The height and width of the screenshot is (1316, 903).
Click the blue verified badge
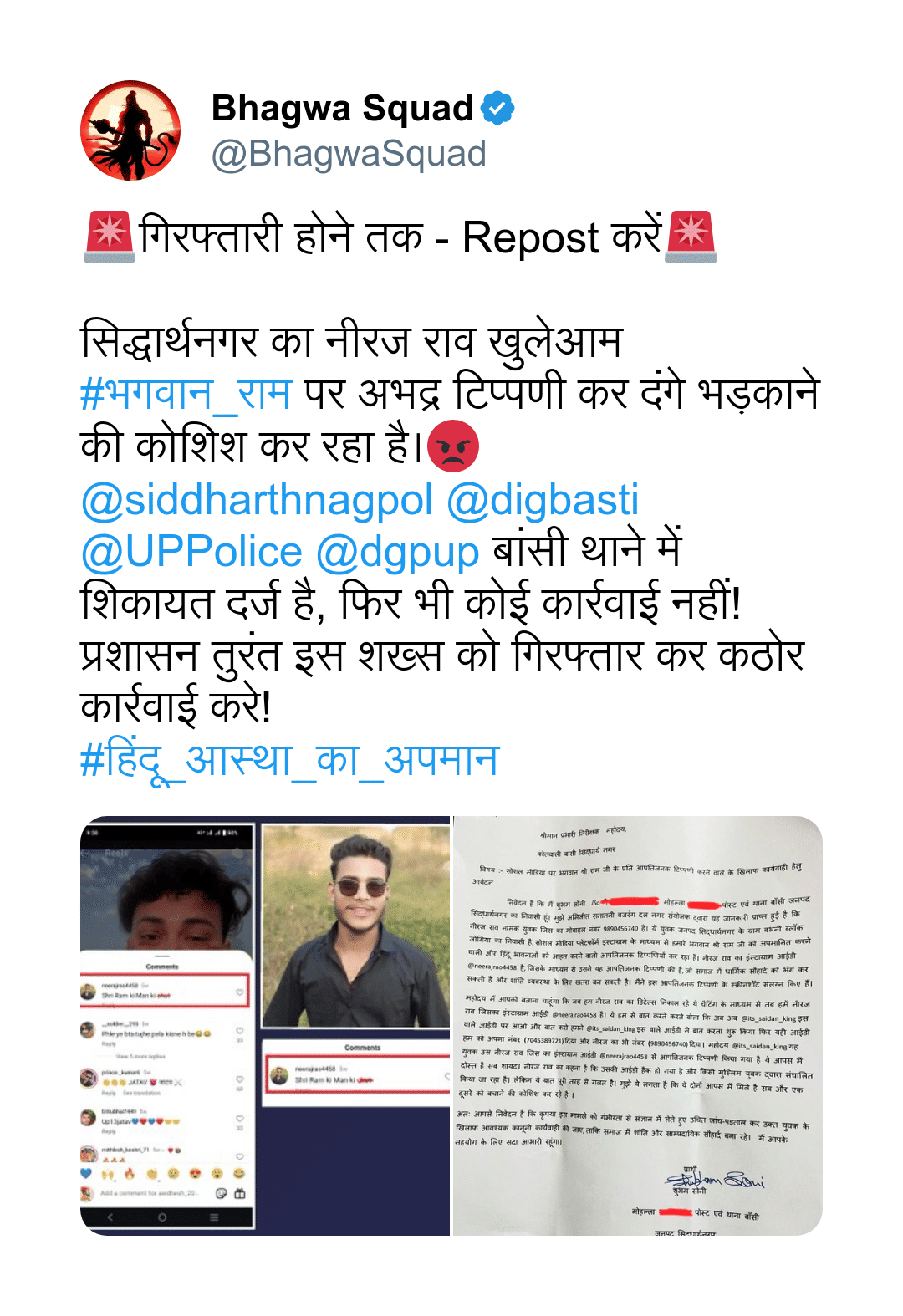coord(498,109)
